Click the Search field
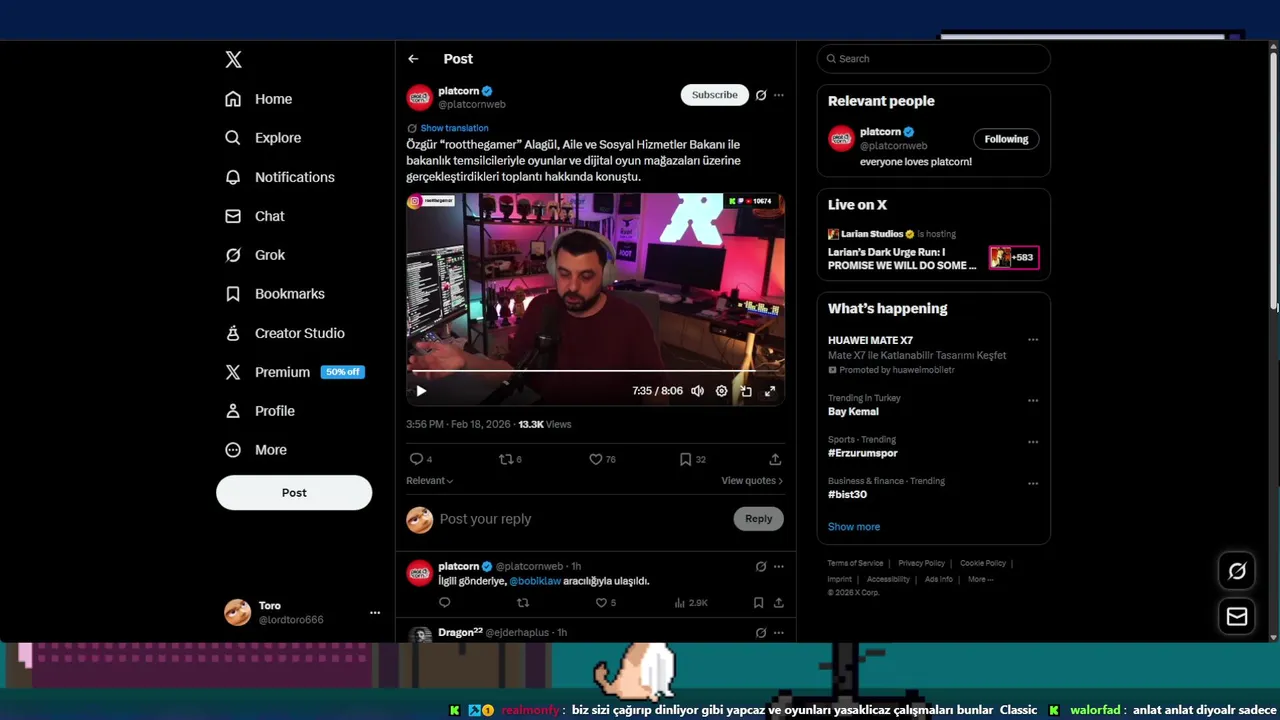Image resolution: width=1280 pixels, height=720 pixels. (934, 59)
